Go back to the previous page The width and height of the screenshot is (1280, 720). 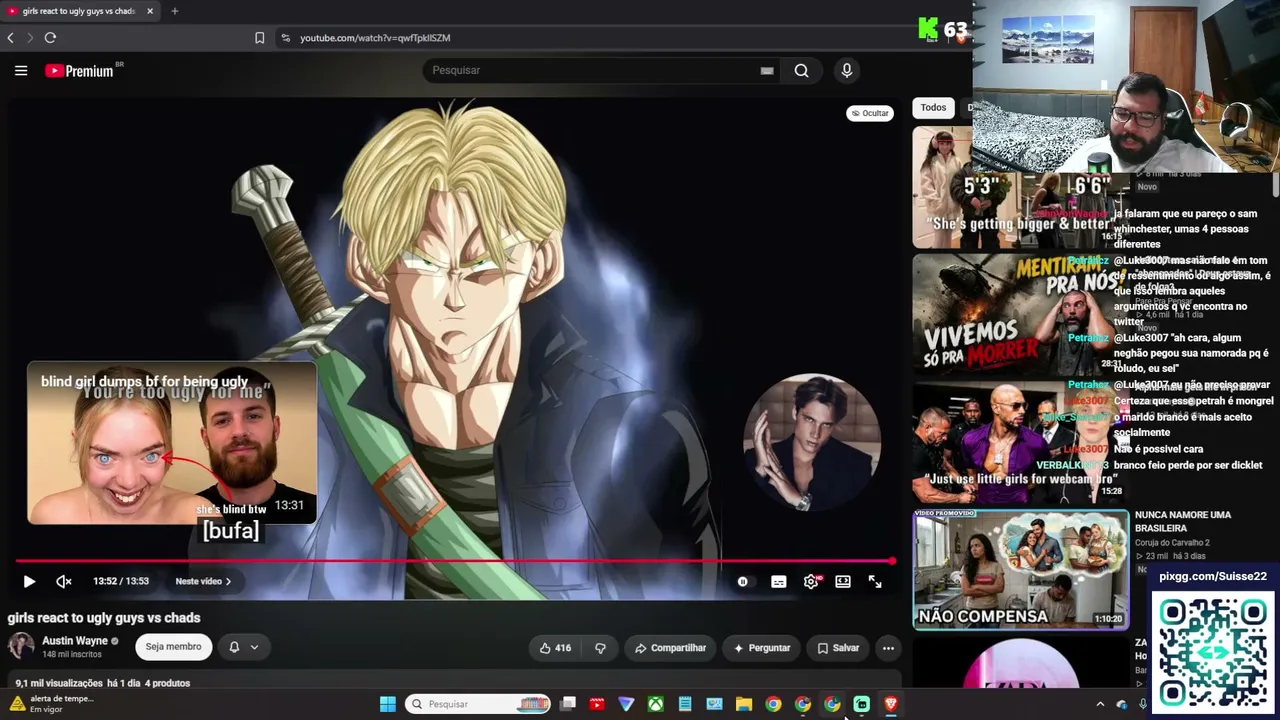click(11, 38)
